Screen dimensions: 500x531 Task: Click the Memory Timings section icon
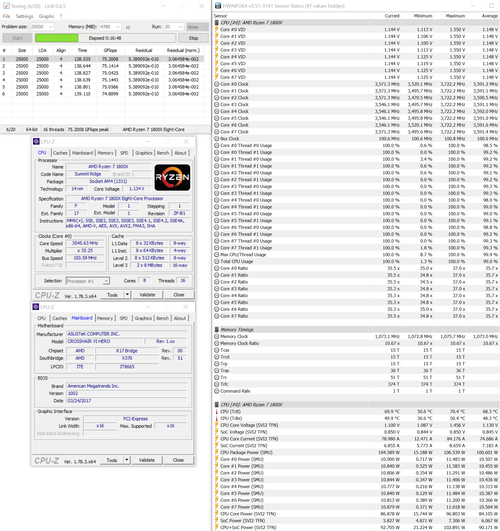coord(217,330)
